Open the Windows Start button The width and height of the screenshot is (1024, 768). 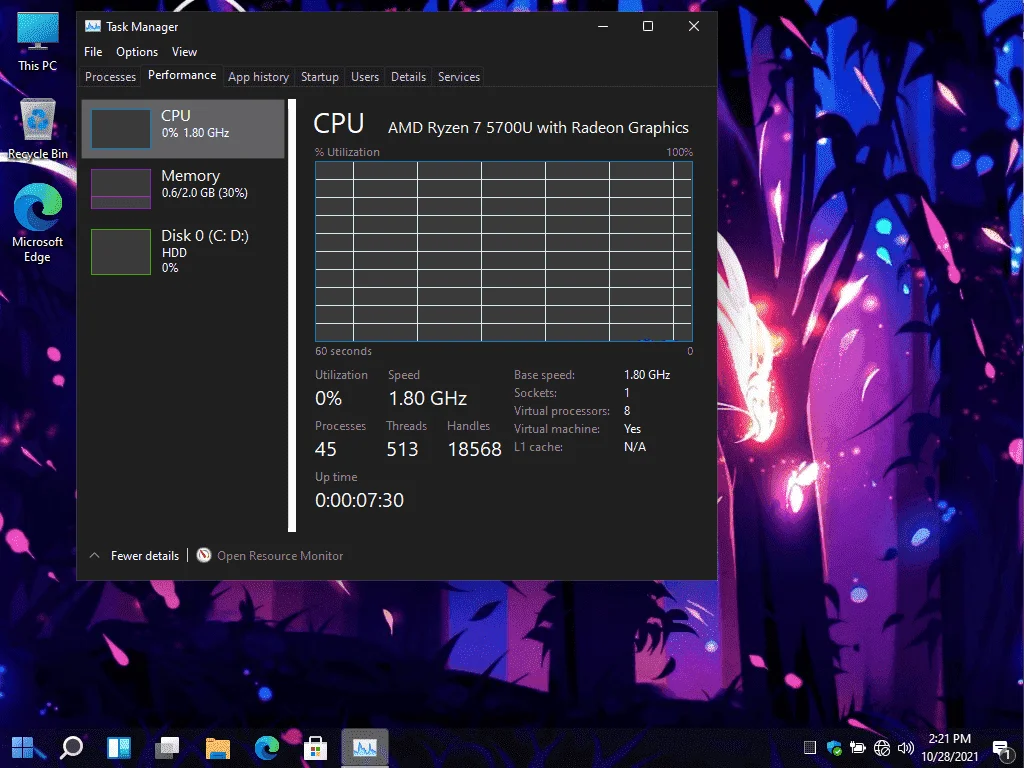(x=23, y=748)
